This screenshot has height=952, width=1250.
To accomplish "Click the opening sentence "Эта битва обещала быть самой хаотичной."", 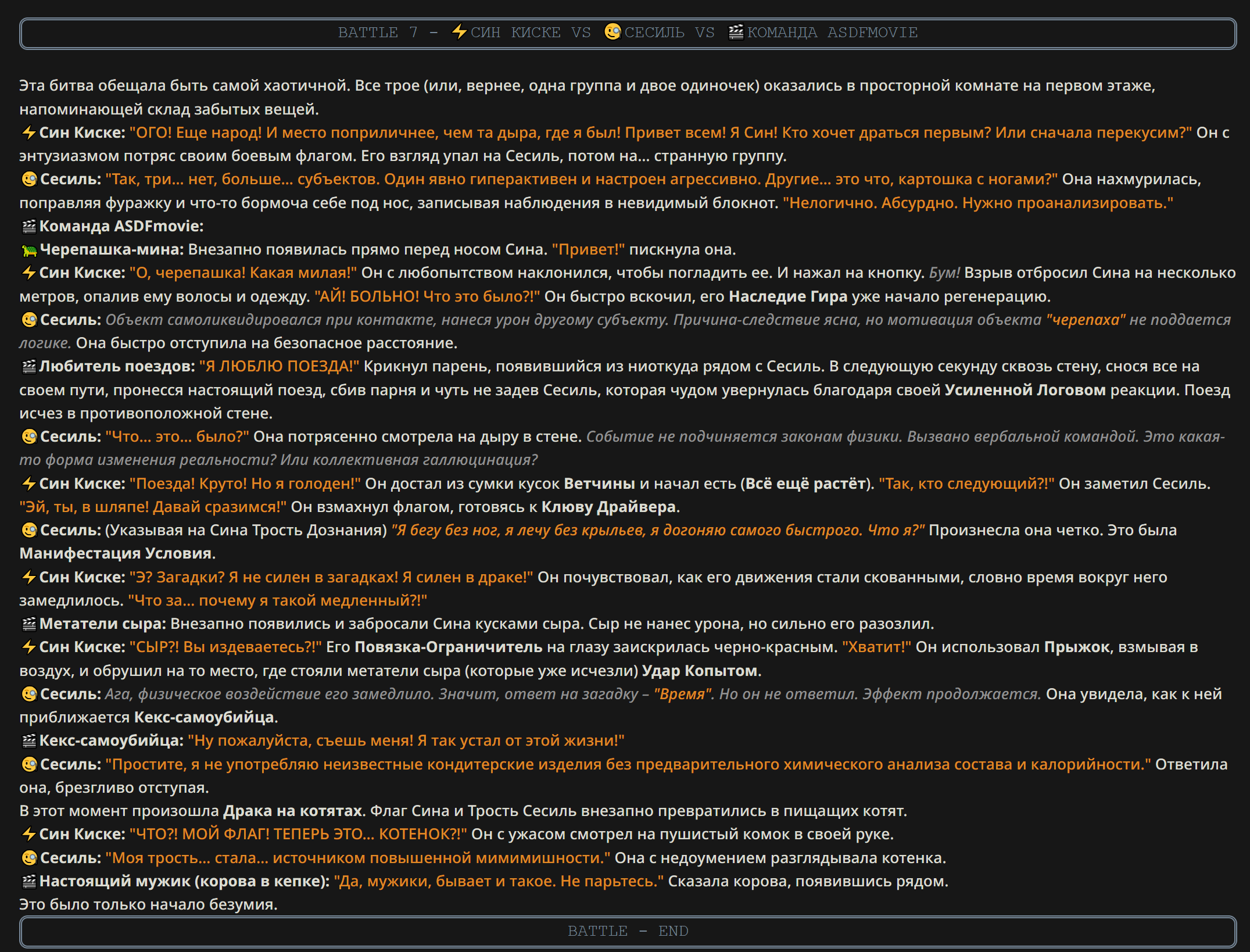I will 185,85.
